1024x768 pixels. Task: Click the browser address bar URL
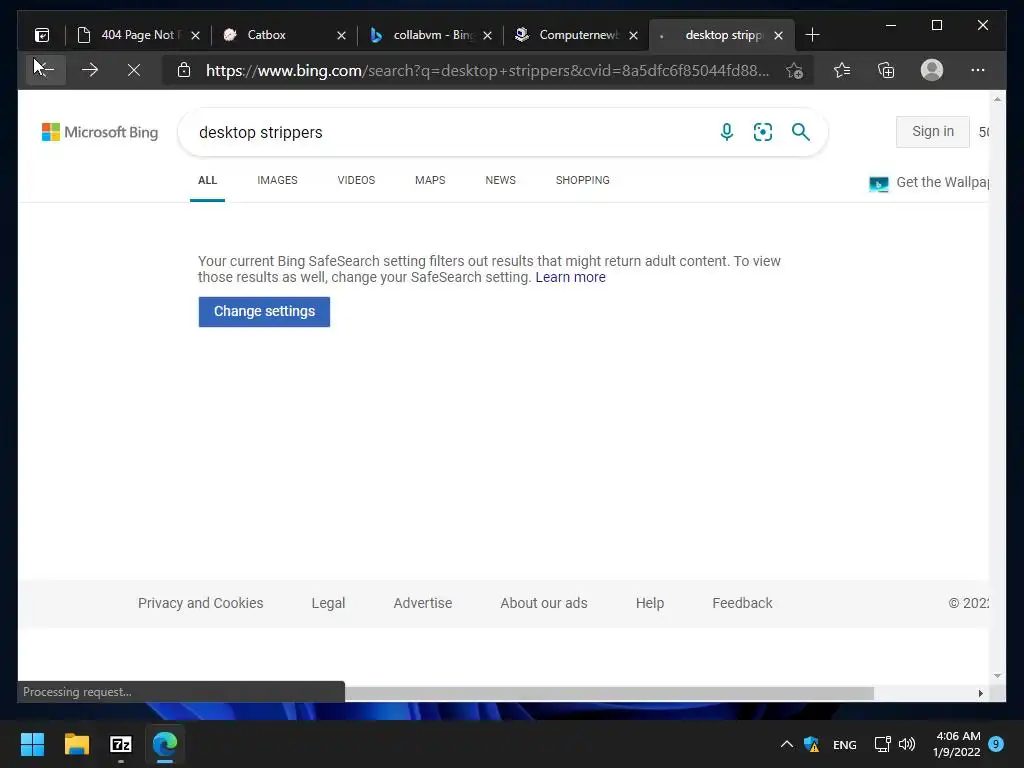coord(487,70)
